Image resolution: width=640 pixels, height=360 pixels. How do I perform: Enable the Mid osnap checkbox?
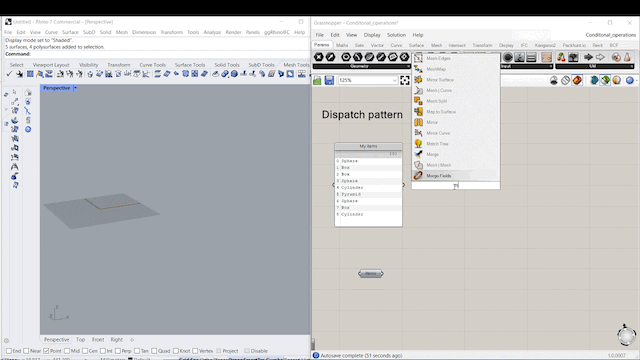tap(67, 351)
